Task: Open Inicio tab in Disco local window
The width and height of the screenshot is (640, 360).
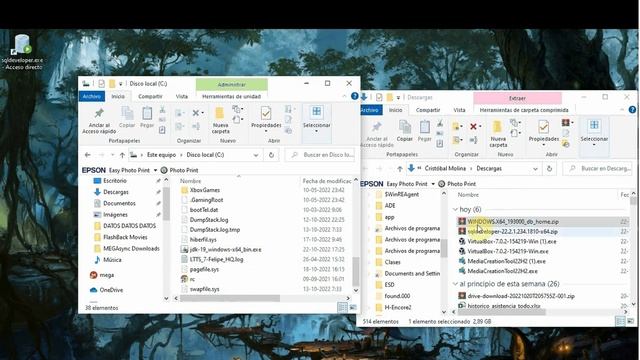Action: (118, 96)
